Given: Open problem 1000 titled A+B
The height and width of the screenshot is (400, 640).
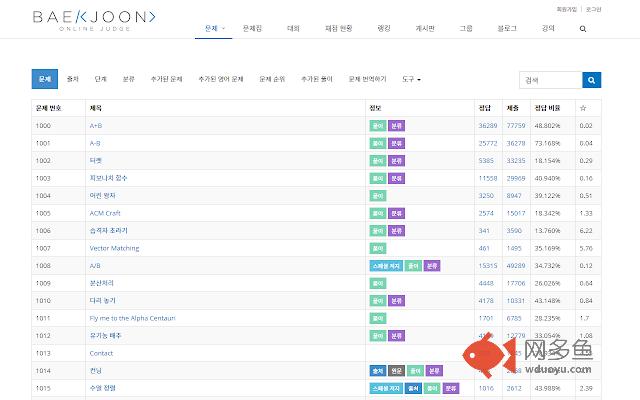Looking at the screenshot, I should coord(96,126).
